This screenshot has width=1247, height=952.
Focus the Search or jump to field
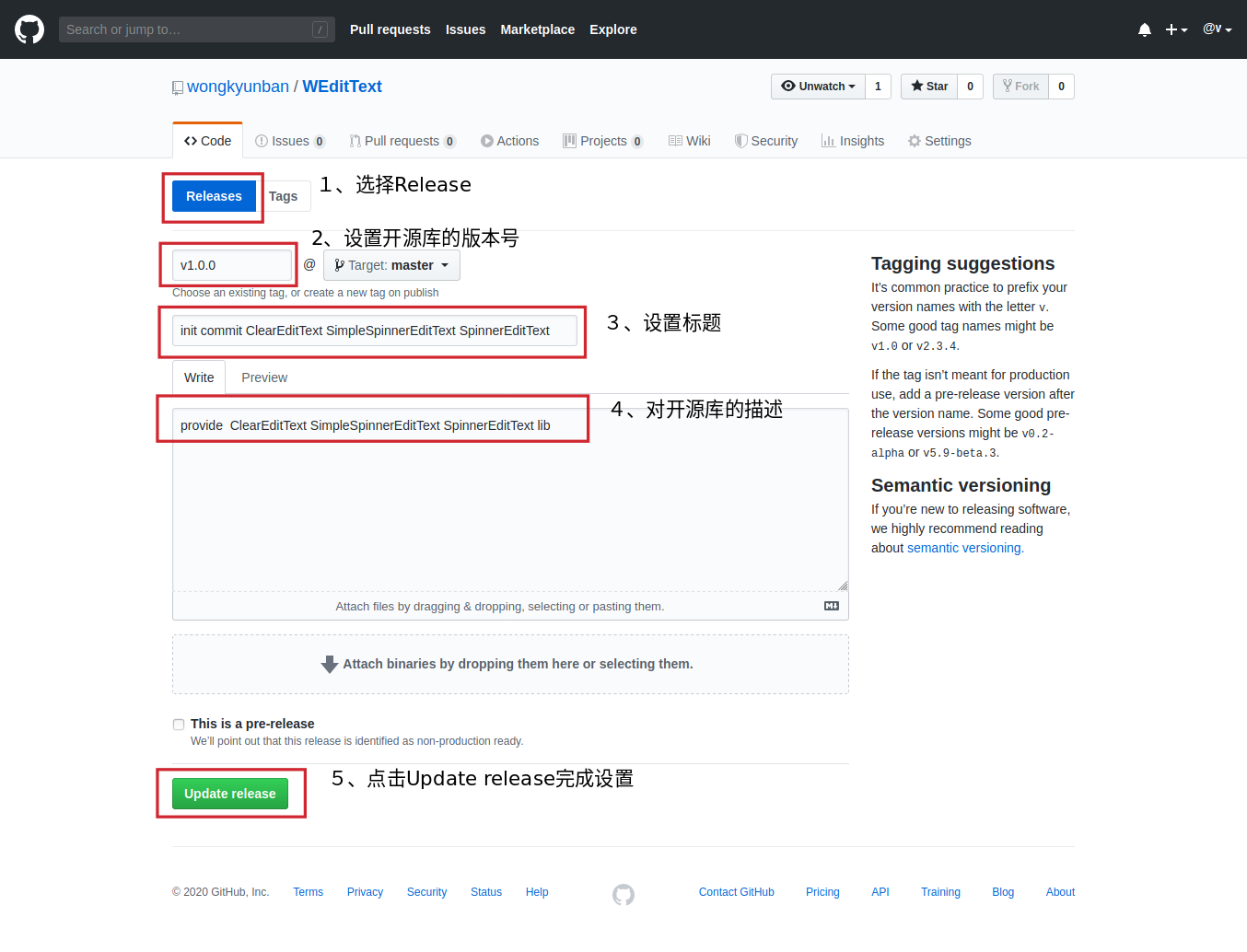tap(196, 29)
